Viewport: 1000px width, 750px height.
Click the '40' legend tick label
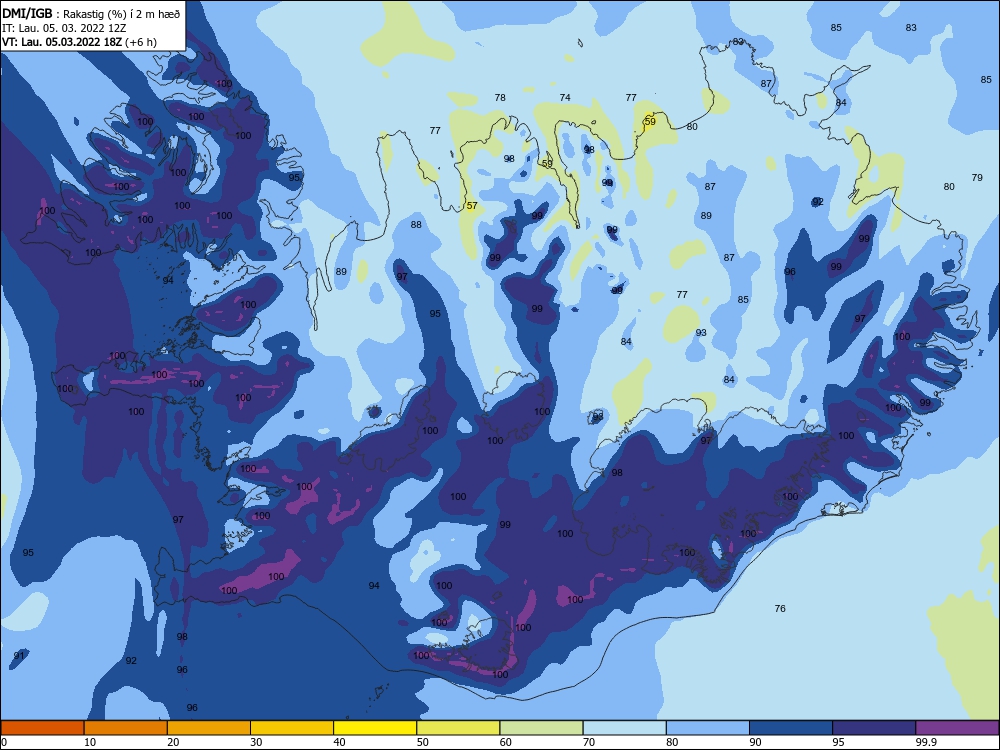340,742
